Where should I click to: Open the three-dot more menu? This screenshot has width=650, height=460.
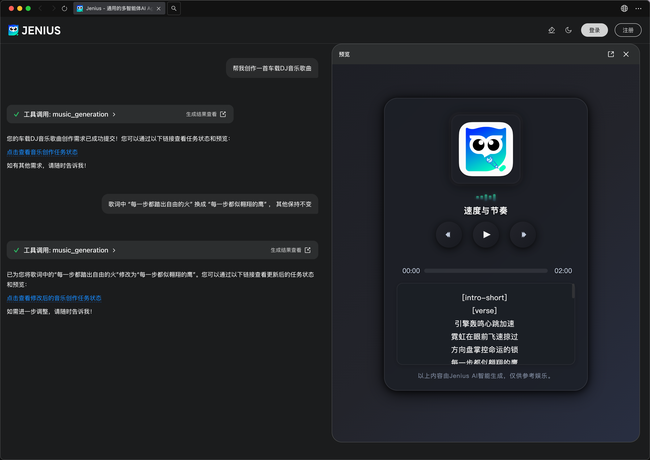click(638, 8)
